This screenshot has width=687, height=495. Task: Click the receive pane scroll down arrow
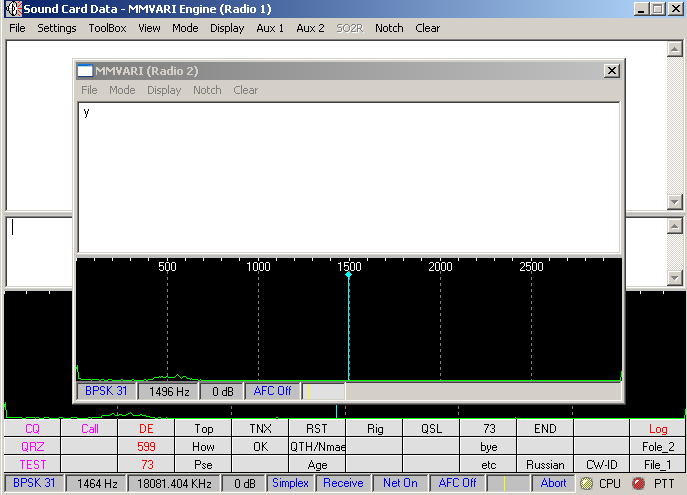[675, 202]
